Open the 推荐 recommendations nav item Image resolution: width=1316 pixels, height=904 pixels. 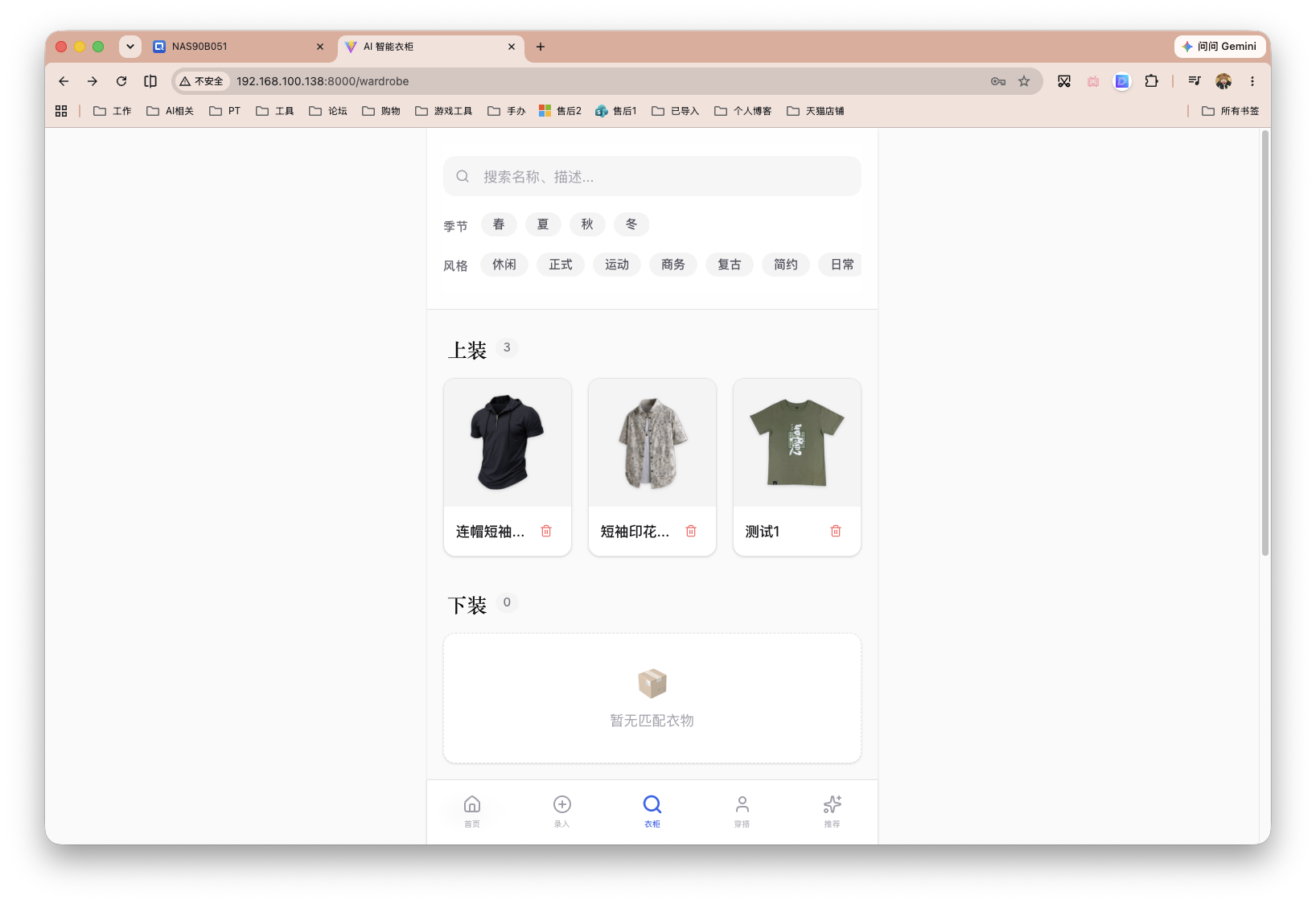pyautogui.click(x=833, y=811)
